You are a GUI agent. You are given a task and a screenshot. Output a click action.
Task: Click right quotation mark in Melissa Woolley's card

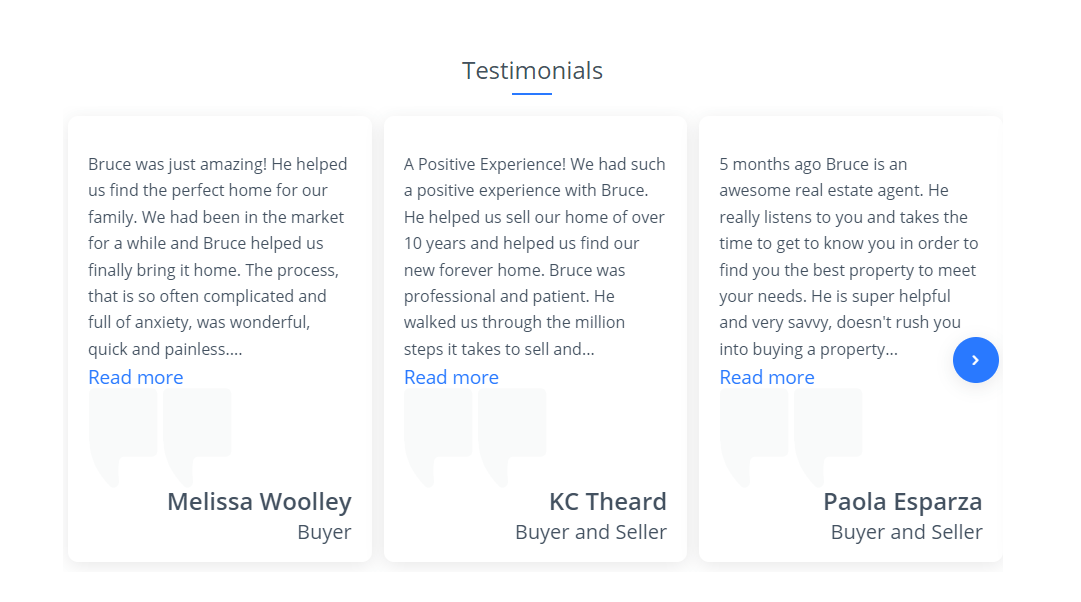[x=197, y=430]
